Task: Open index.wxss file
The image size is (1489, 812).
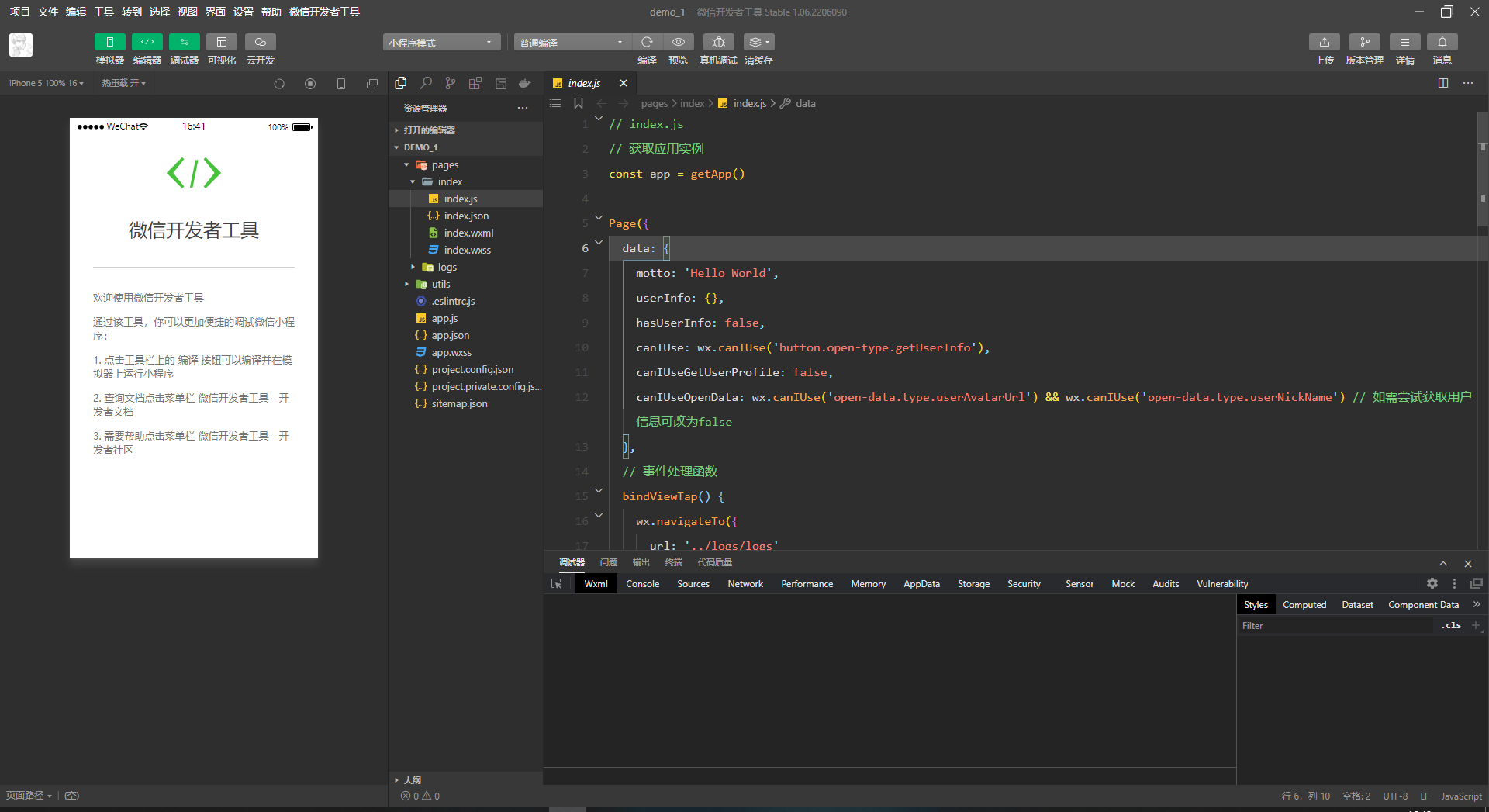Action: point(465,250)
